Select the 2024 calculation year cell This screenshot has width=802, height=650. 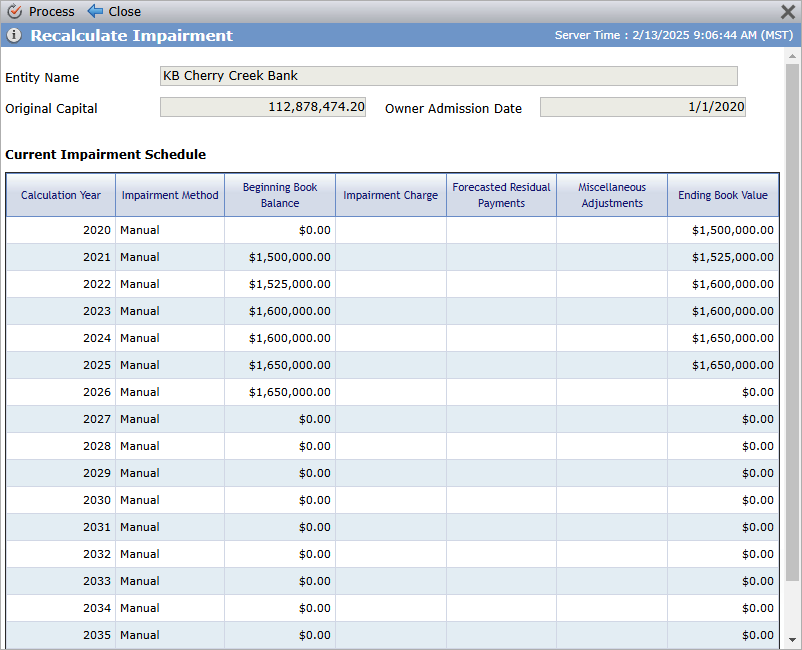coord(61,338)
